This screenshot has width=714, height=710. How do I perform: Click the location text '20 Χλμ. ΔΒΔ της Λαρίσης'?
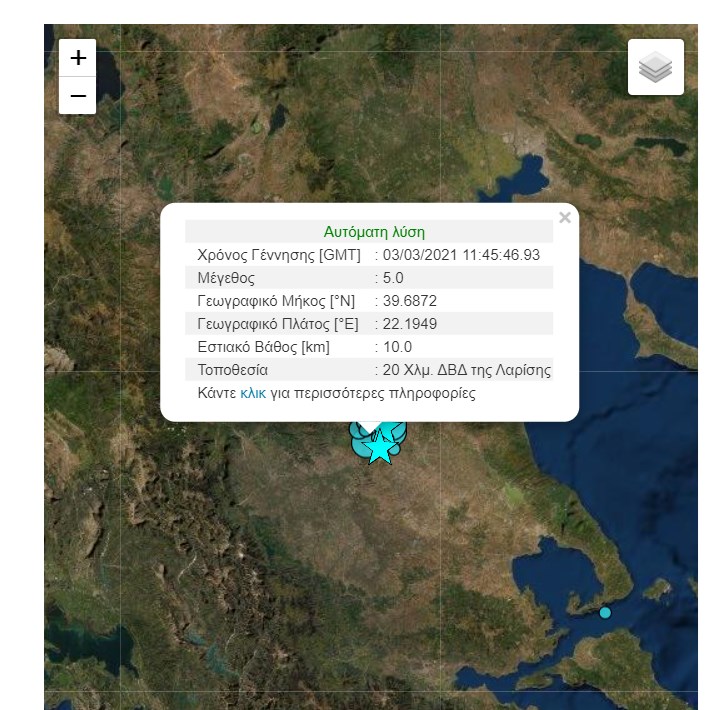pos(466,370)
